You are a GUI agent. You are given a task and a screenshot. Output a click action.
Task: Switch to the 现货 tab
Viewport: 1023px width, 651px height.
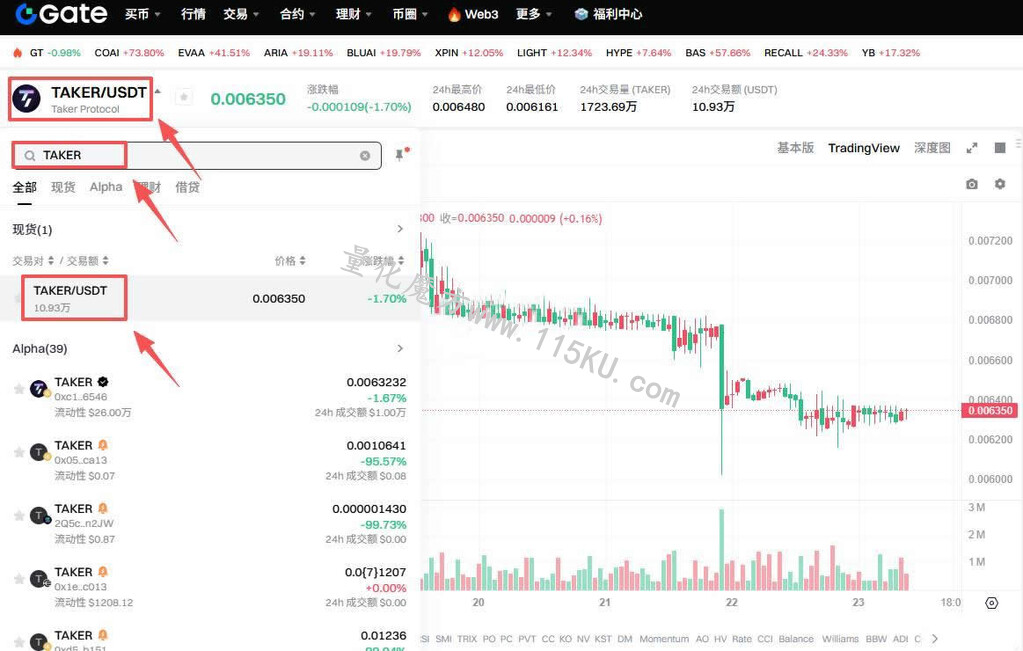pos(63,188)
